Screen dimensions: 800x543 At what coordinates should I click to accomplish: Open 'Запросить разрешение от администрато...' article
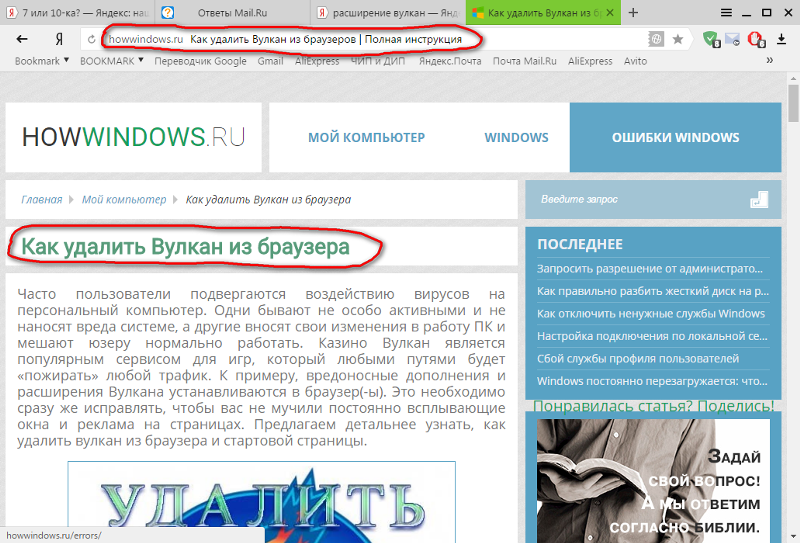click(x=649, y=268)
